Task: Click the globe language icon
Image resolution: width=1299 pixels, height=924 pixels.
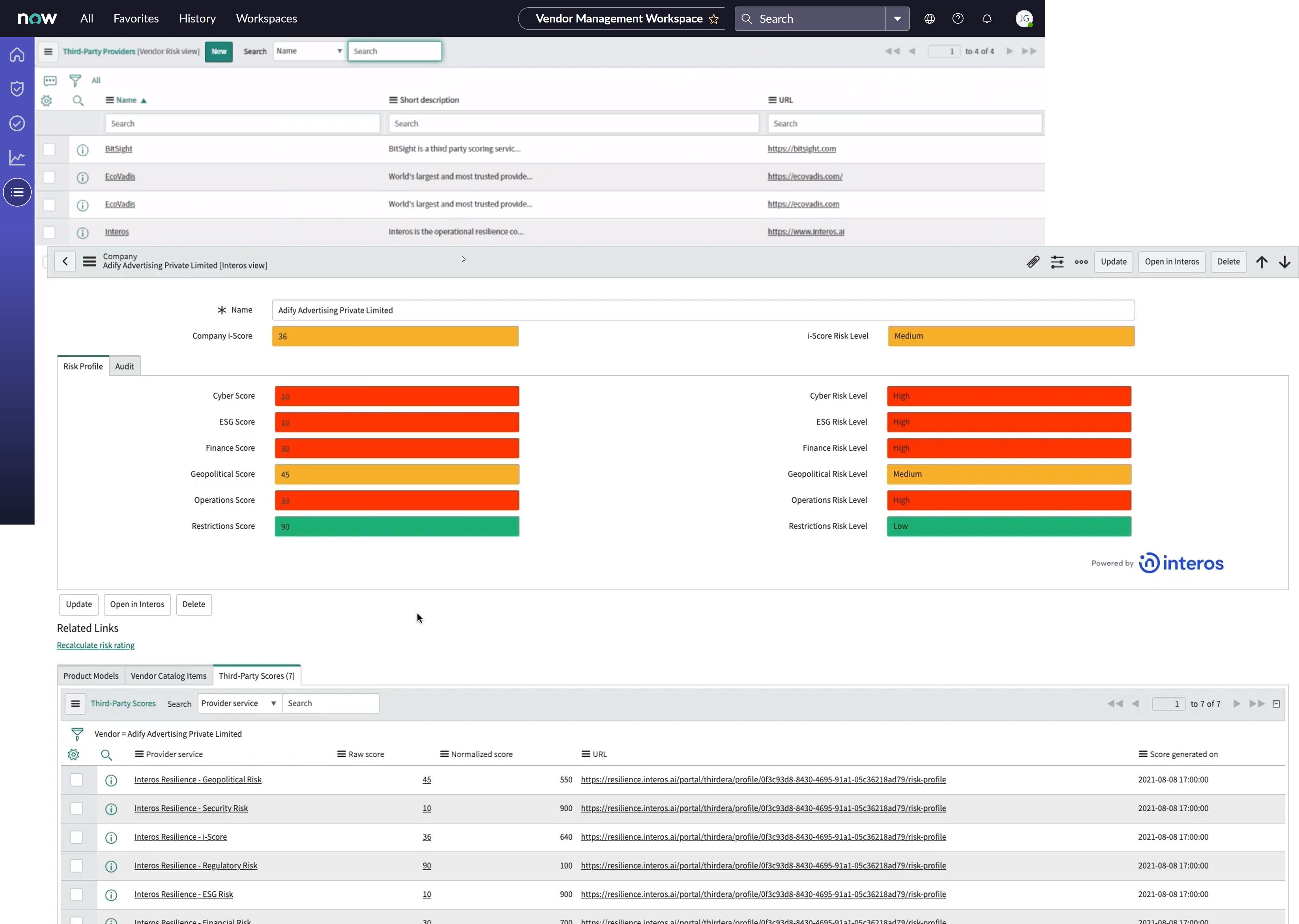Action: (x=930, y=19)
